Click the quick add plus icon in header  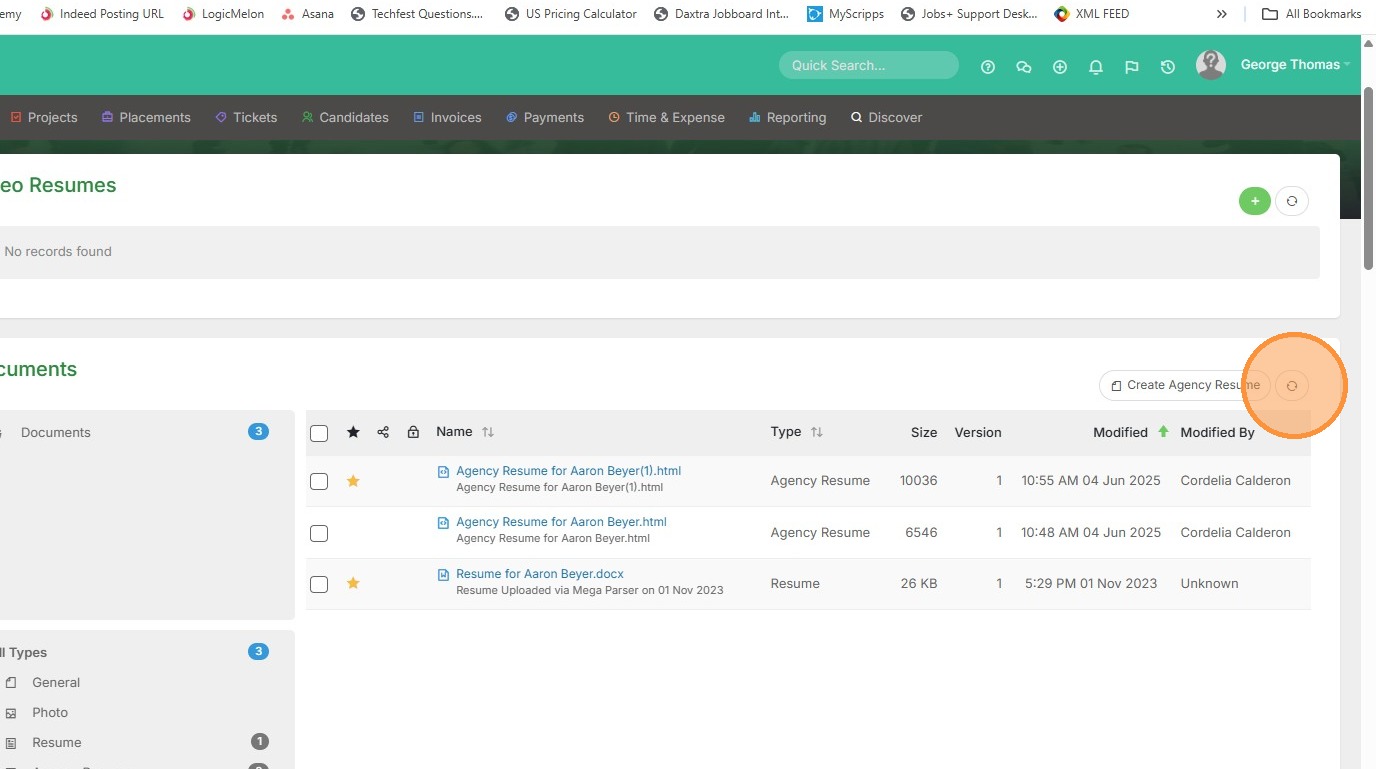coord(1060,67)
